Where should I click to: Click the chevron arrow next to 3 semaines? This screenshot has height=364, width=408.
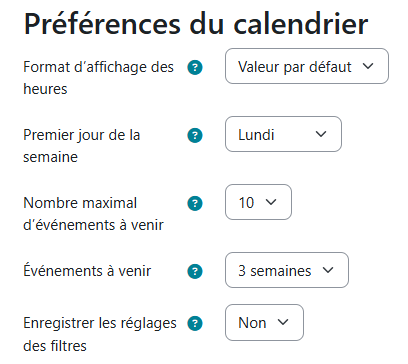tap(328, 270)
